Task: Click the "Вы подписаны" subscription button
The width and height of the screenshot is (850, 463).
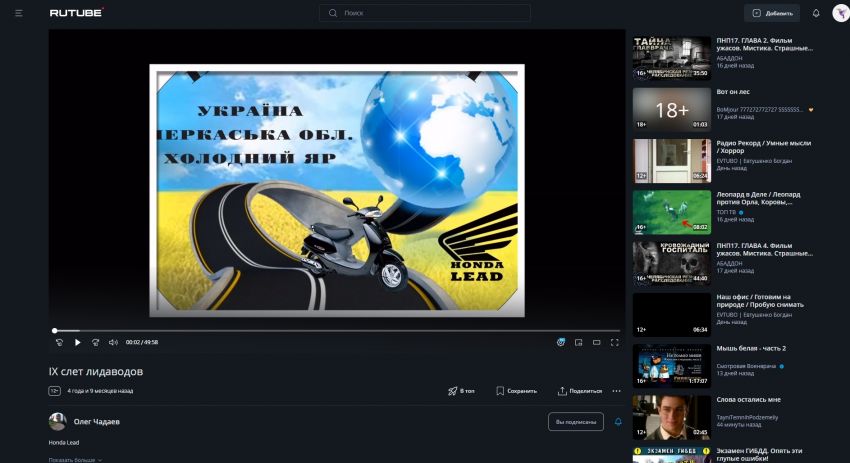Action: (576, 421)
